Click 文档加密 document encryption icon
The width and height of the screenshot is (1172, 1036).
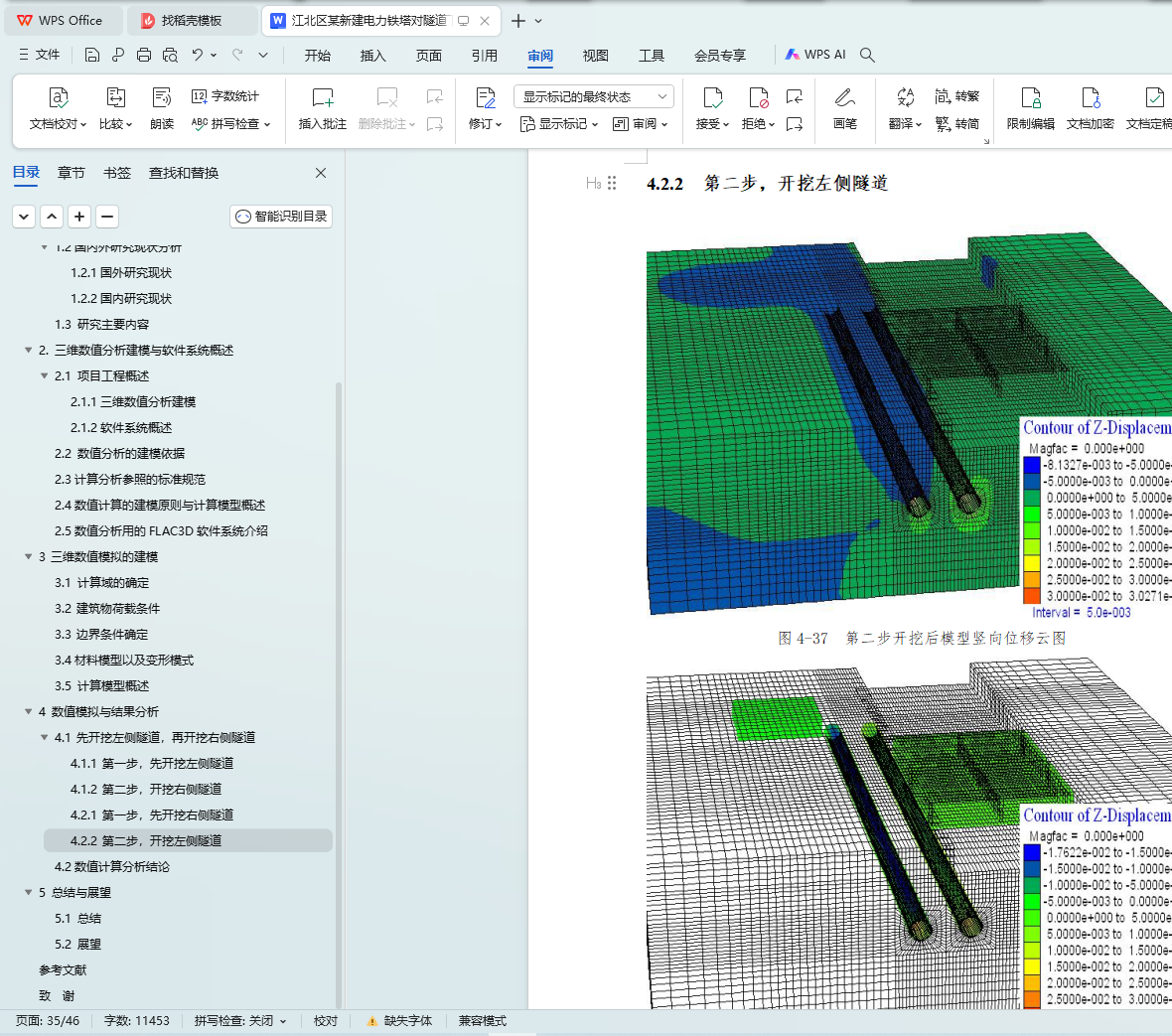point(1090,109)
